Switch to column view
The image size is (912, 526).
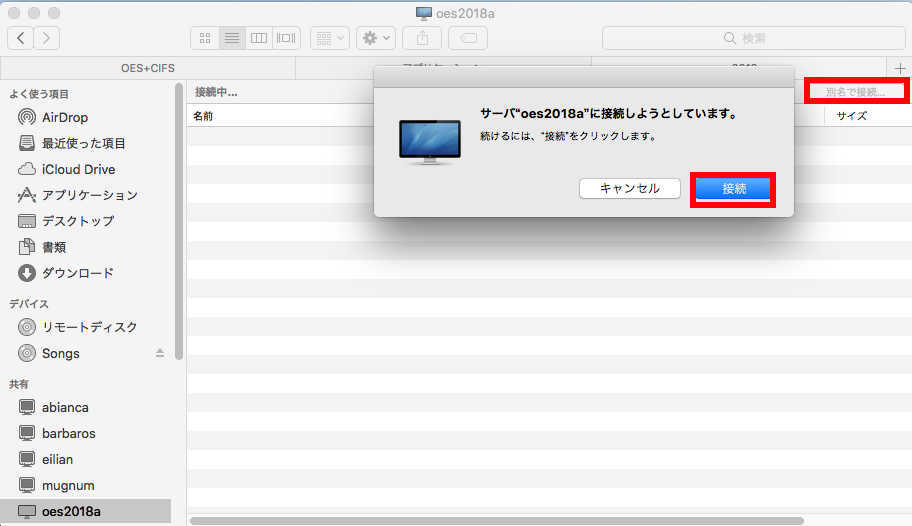tap(258, 38)
